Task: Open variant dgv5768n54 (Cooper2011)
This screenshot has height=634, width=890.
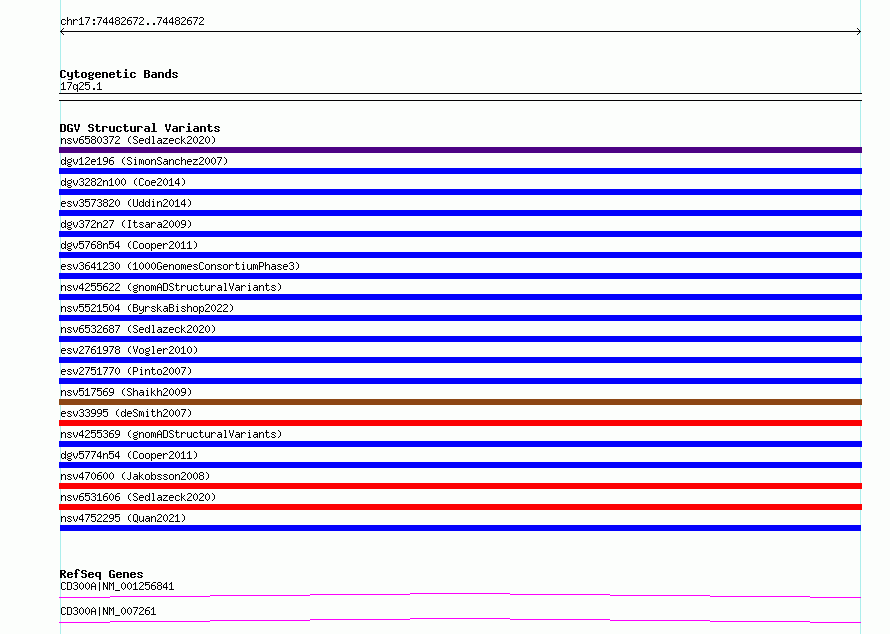Action: (129, 245)
